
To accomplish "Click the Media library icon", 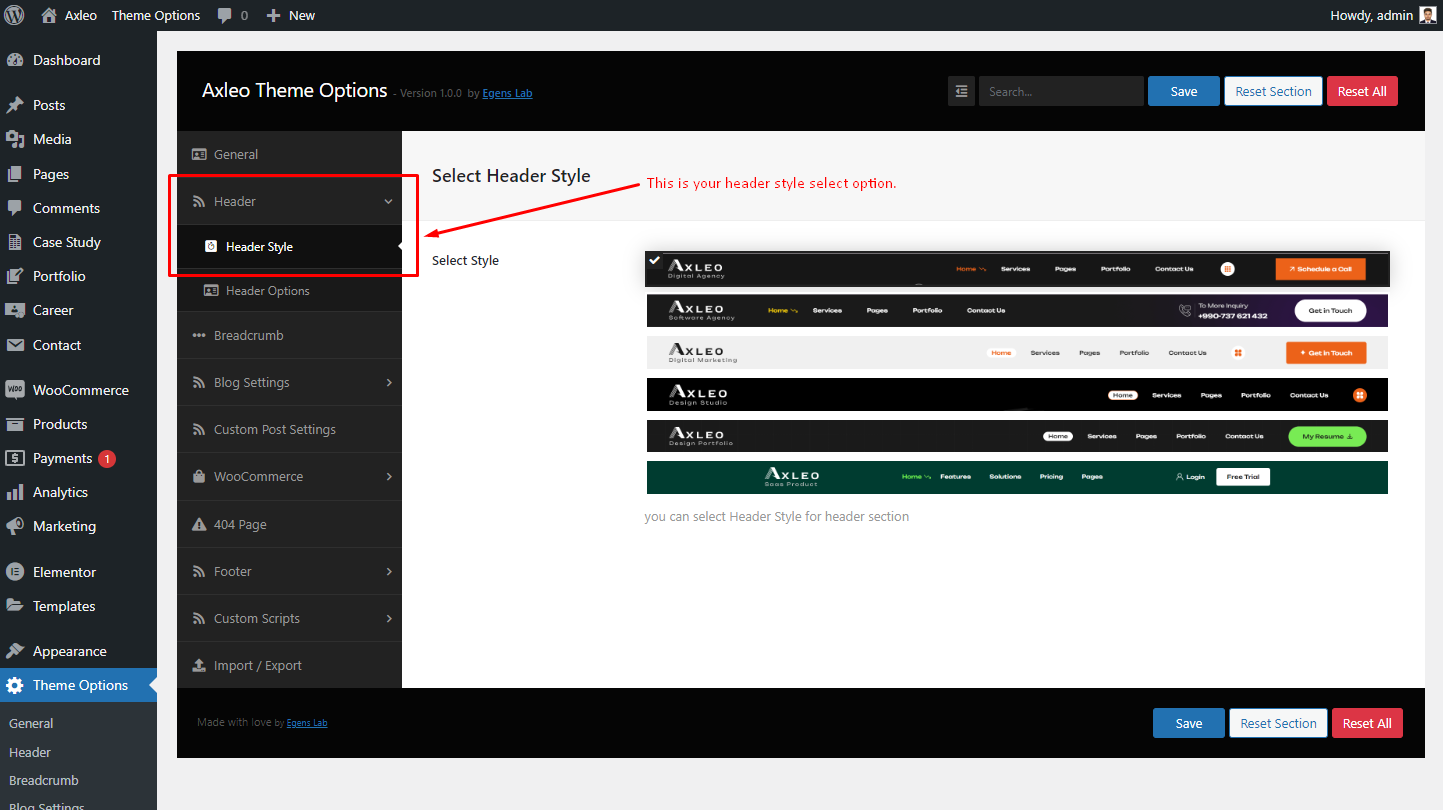I will coord(15,139).
